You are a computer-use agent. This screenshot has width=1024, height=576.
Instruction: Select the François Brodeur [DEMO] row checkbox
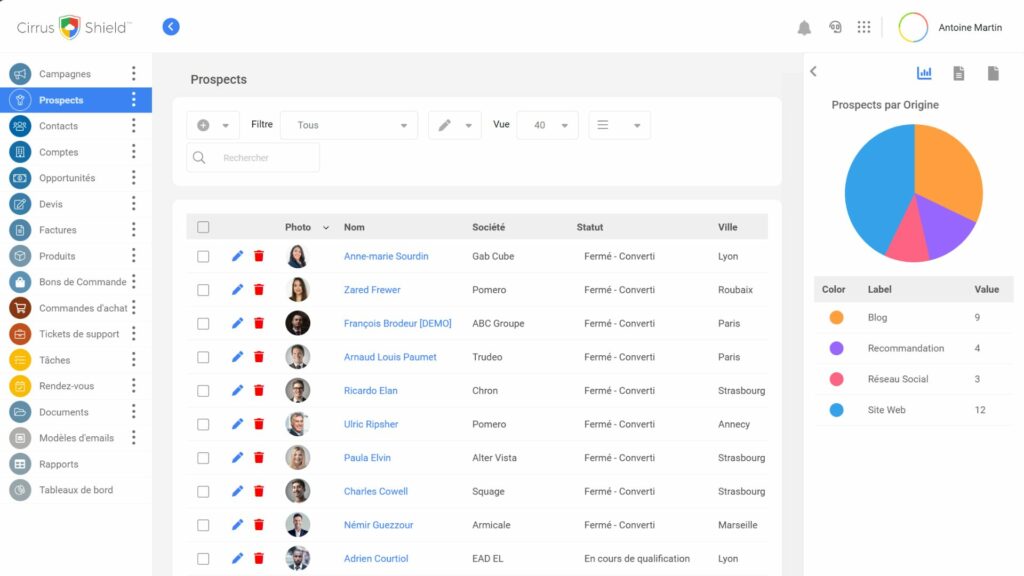203,323
